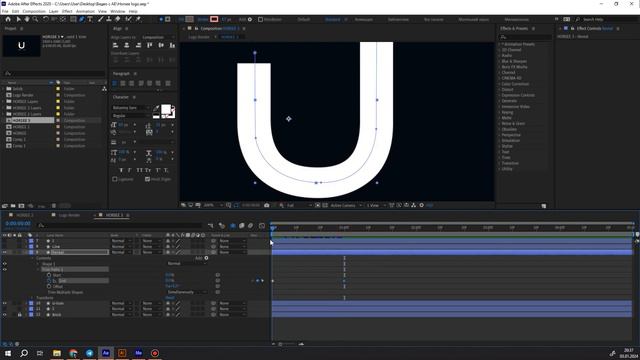Click the red stroke color swatch in toolbar

pyautogui.click(x=214, y=19)
